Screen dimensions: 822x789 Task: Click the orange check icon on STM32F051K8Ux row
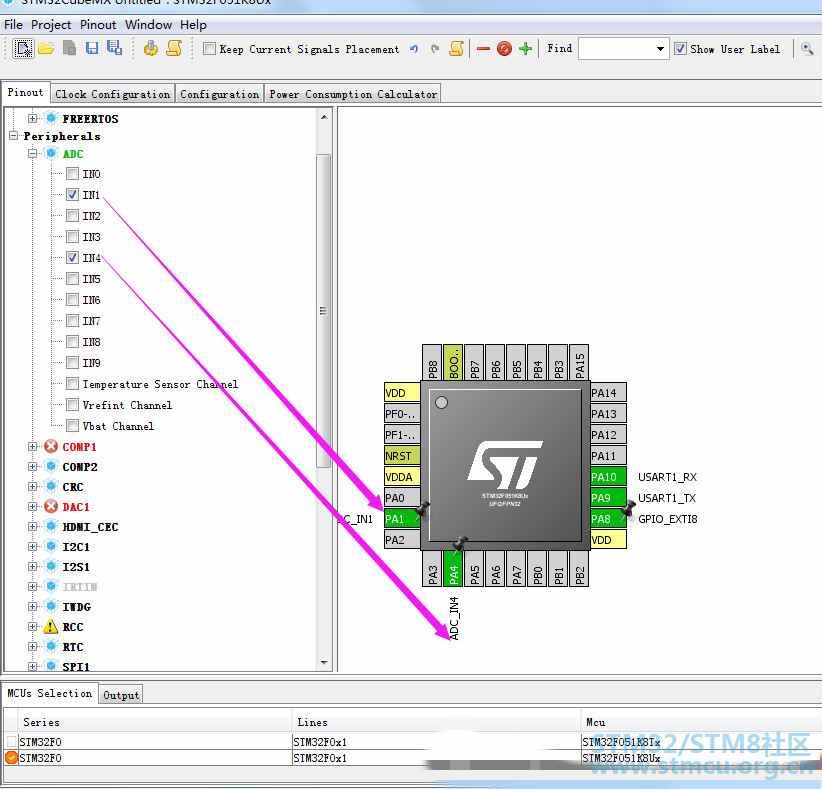pyautogui.click(x=11, y=758)
